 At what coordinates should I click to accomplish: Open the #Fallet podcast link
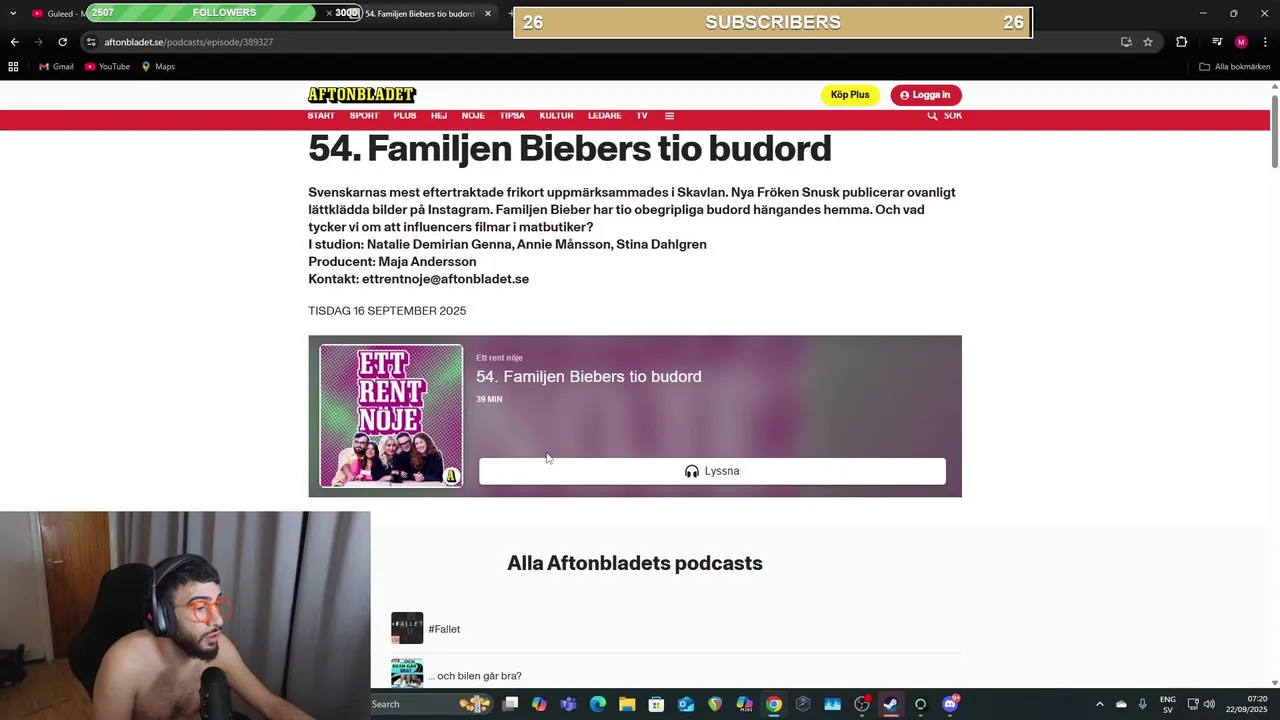444,629
